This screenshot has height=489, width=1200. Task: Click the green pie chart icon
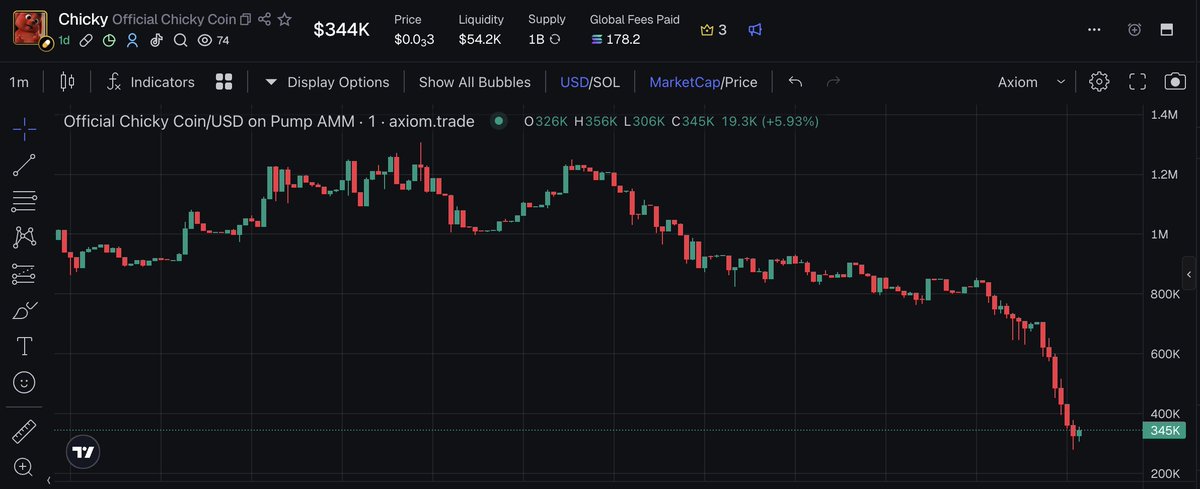coord(109,41)
